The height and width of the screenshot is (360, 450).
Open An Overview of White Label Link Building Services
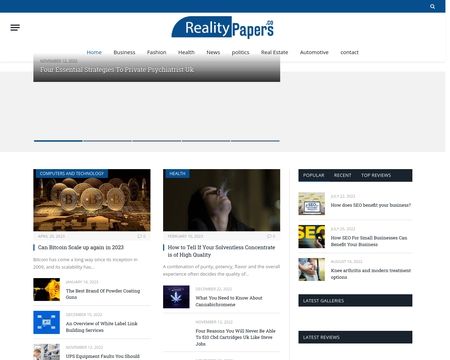coord(101,327)
